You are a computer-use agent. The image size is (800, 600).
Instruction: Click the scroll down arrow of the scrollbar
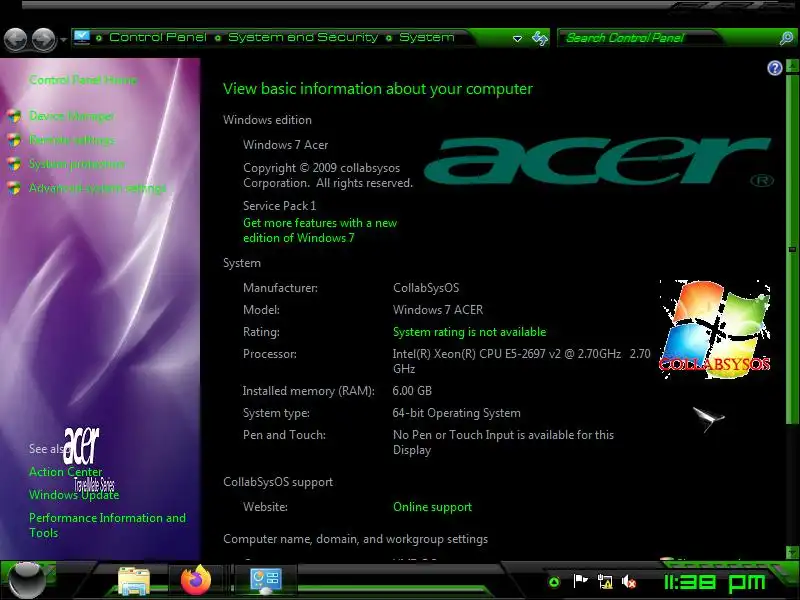pos(792,552)
